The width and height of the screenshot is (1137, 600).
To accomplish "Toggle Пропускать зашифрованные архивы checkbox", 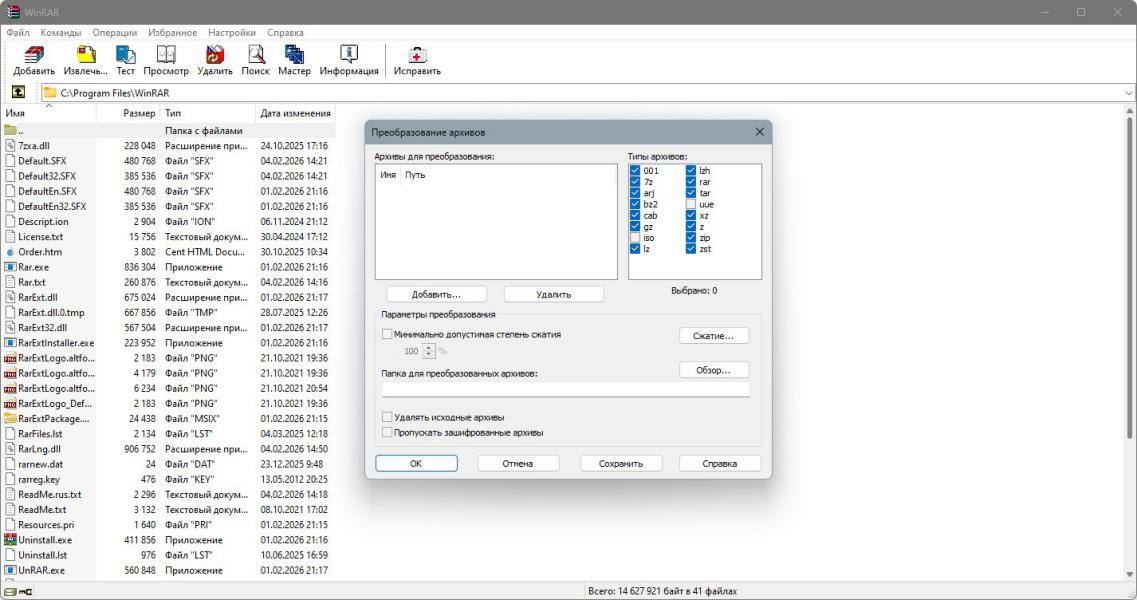I will tap(387, 432).
